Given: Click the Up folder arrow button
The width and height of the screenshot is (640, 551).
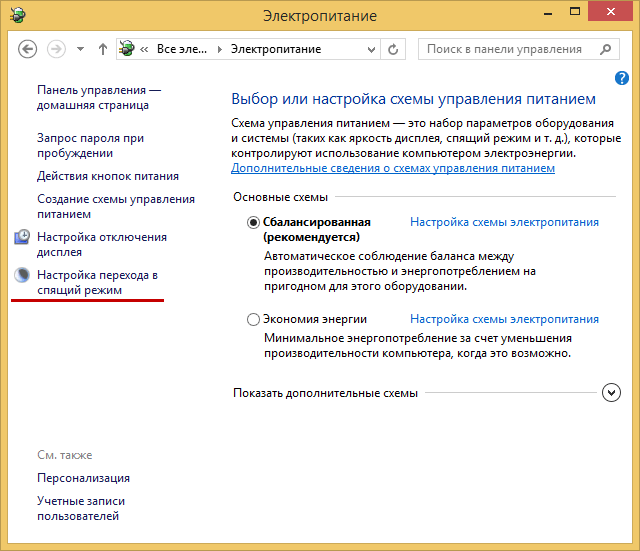Looking at the screenshot, I should coord(103,49).
